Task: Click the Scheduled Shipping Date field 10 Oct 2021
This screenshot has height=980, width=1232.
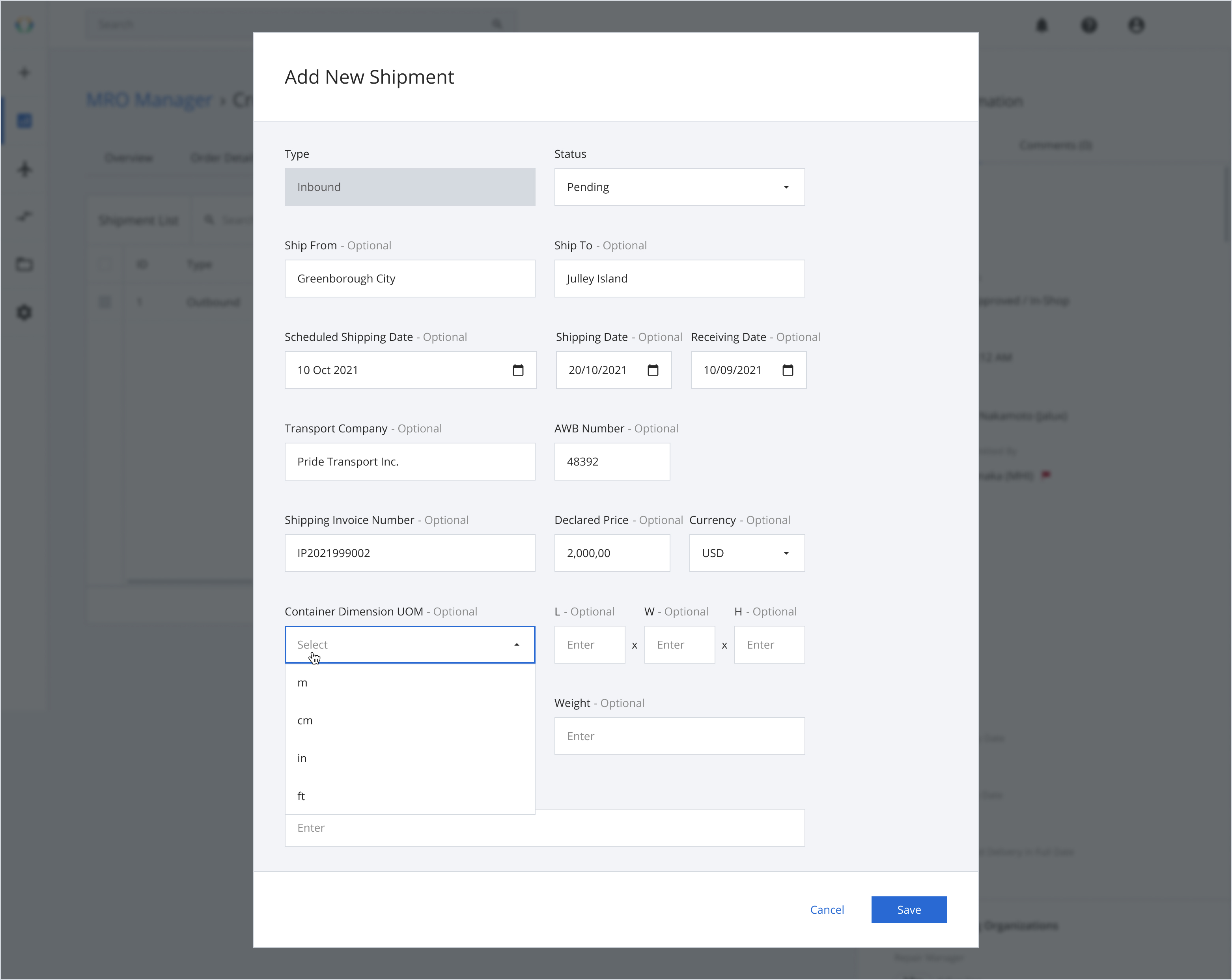Action: (x=410, y=370)
